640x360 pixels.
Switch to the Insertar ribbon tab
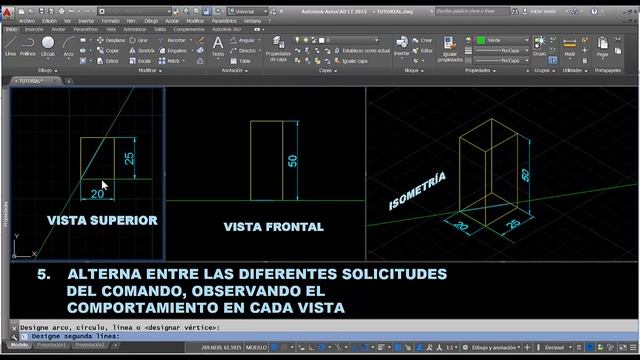point(34,29)
